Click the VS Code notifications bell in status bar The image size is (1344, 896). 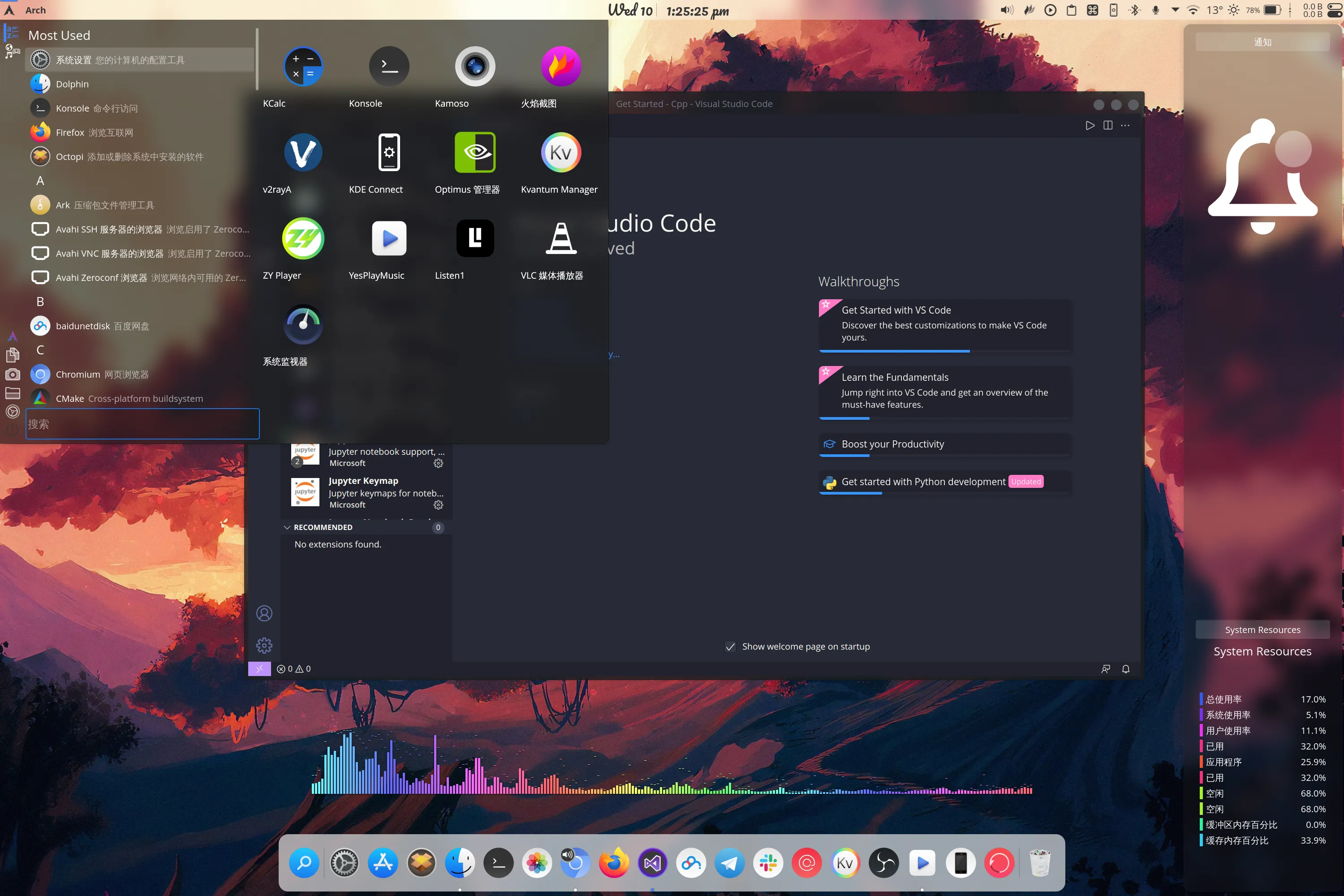pyautogui.click(x=1126, y=668)
